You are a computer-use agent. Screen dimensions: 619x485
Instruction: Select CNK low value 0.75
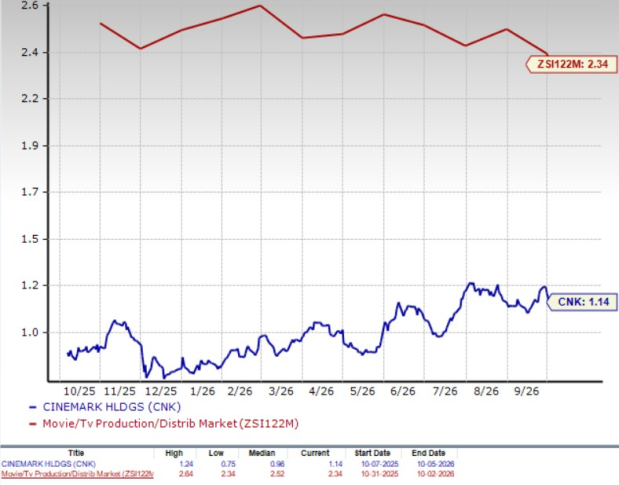228,464
